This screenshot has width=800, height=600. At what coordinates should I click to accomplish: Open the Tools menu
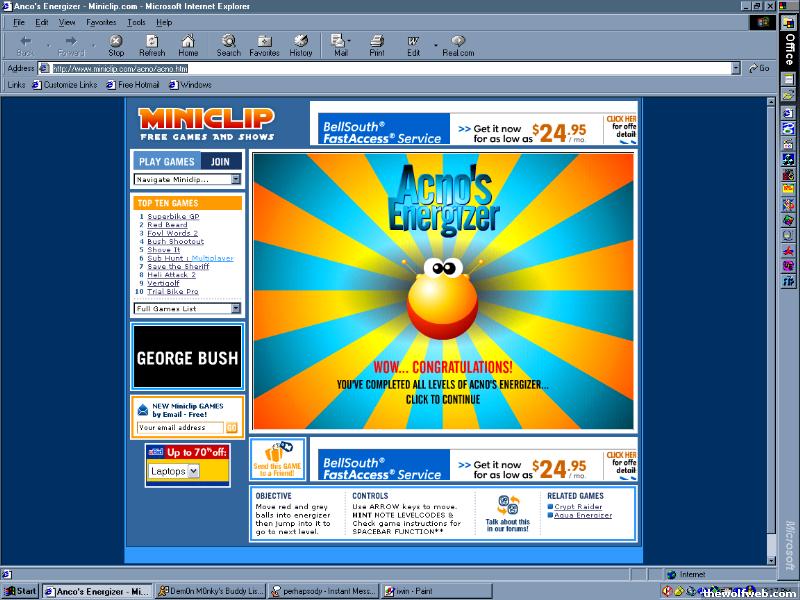click(x=136, y=21)
